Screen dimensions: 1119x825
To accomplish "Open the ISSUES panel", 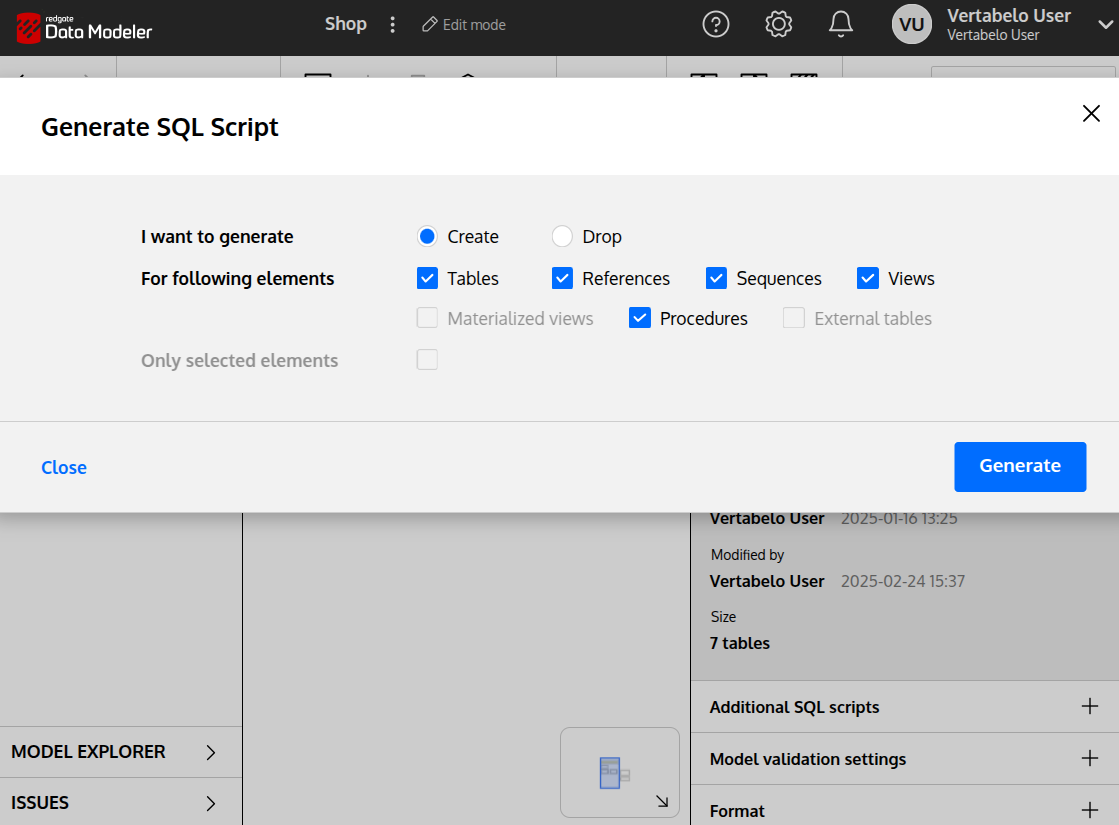I will tap(41, 802).
